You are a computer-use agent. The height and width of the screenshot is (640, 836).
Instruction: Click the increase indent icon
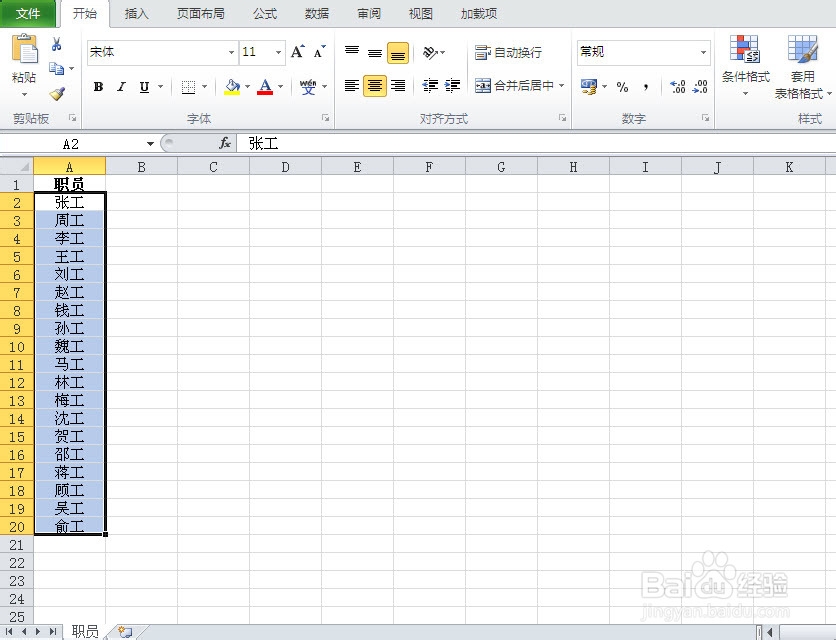(x=452, y=85)
